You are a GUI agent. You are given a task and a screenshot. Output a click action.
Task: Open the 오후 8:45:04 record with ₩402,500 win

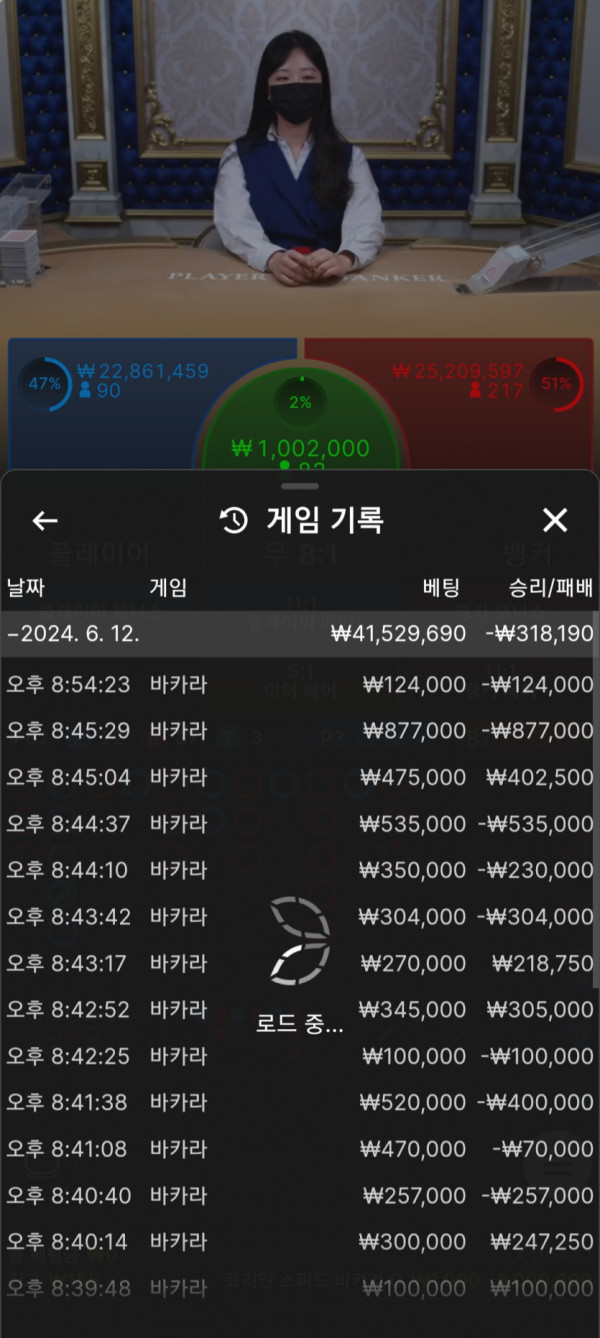(300, 777)
